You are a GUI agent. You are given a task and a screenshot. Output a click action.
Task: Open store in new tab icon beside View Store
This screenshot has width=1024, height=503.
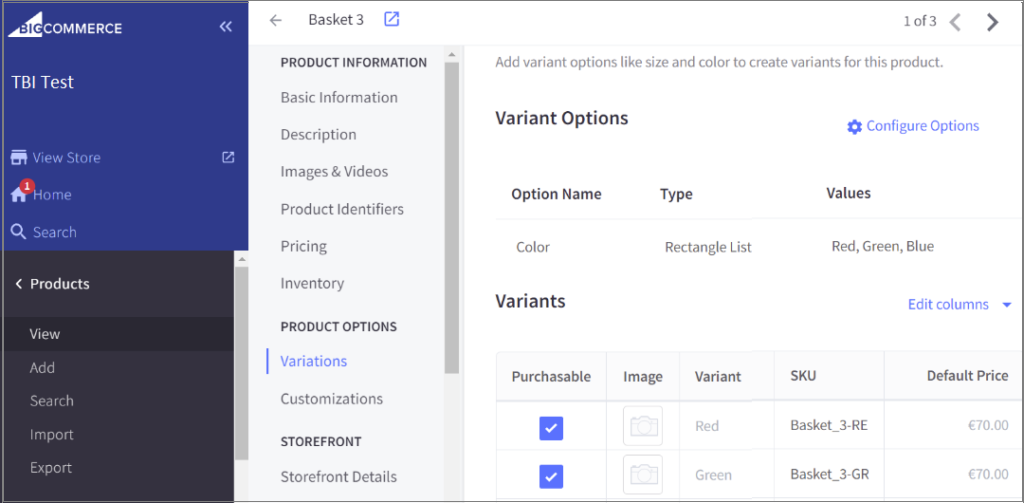click(x=228, y=157)
